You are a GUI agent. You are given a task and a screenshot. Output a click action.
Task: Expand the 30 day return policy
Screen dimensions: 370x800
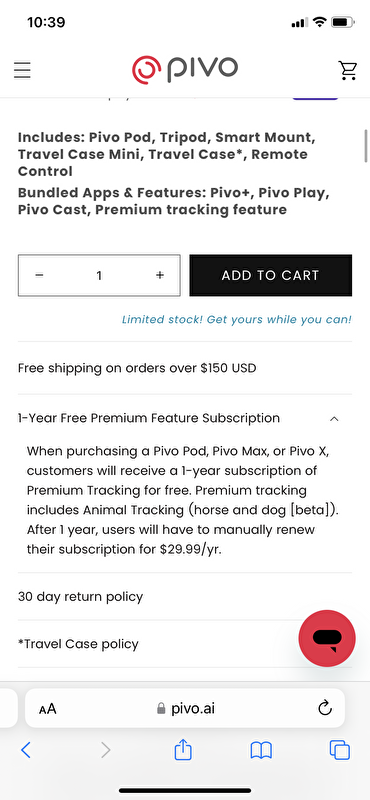[185, 596]
